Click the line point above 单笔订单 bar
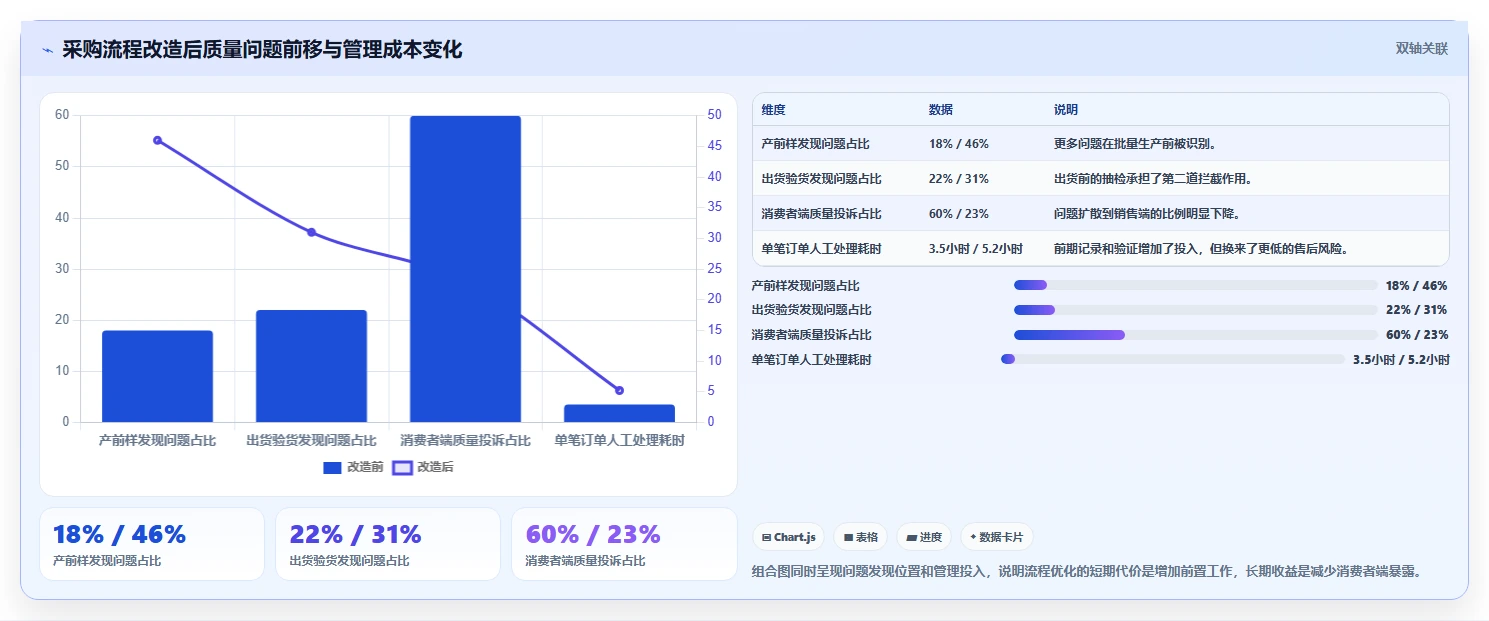The width and height of the screenshot is (1489, 621). 619,390
